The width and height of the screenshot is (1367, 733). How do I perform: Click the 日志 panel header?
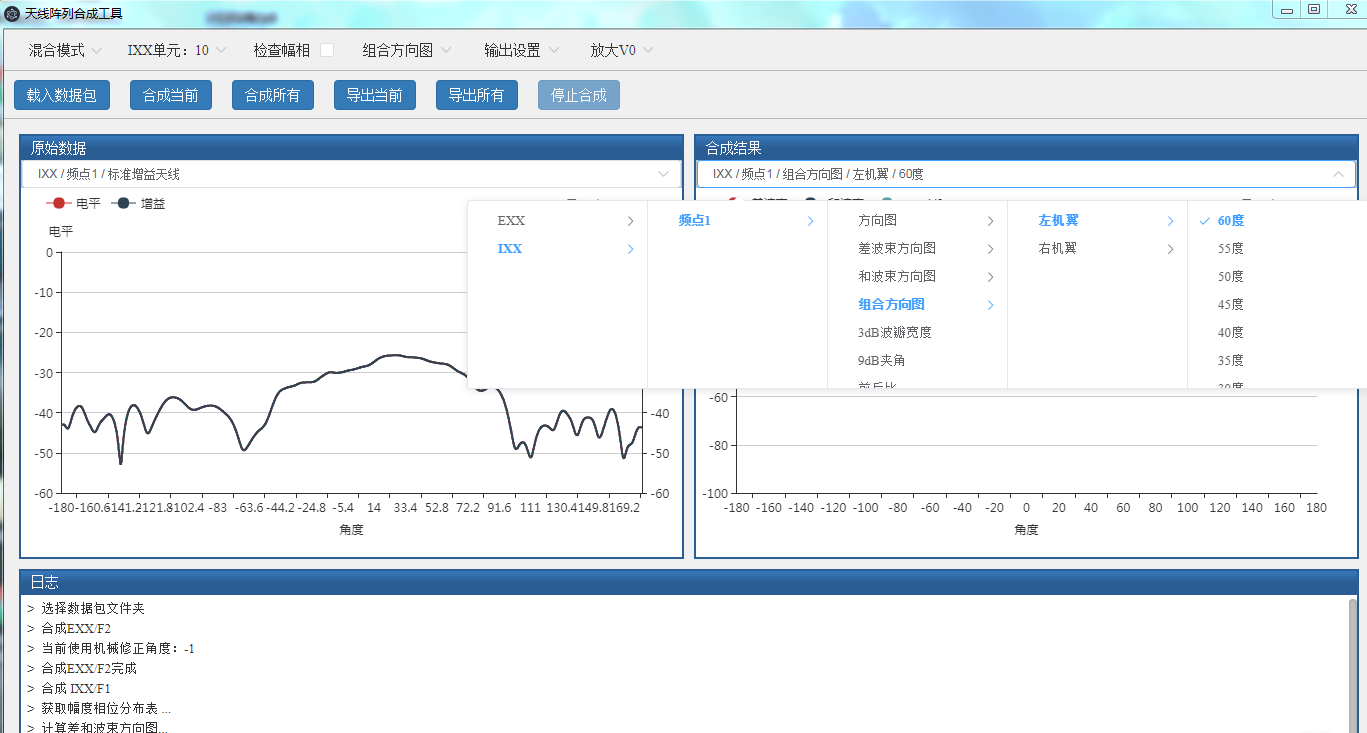pos(688,582)
